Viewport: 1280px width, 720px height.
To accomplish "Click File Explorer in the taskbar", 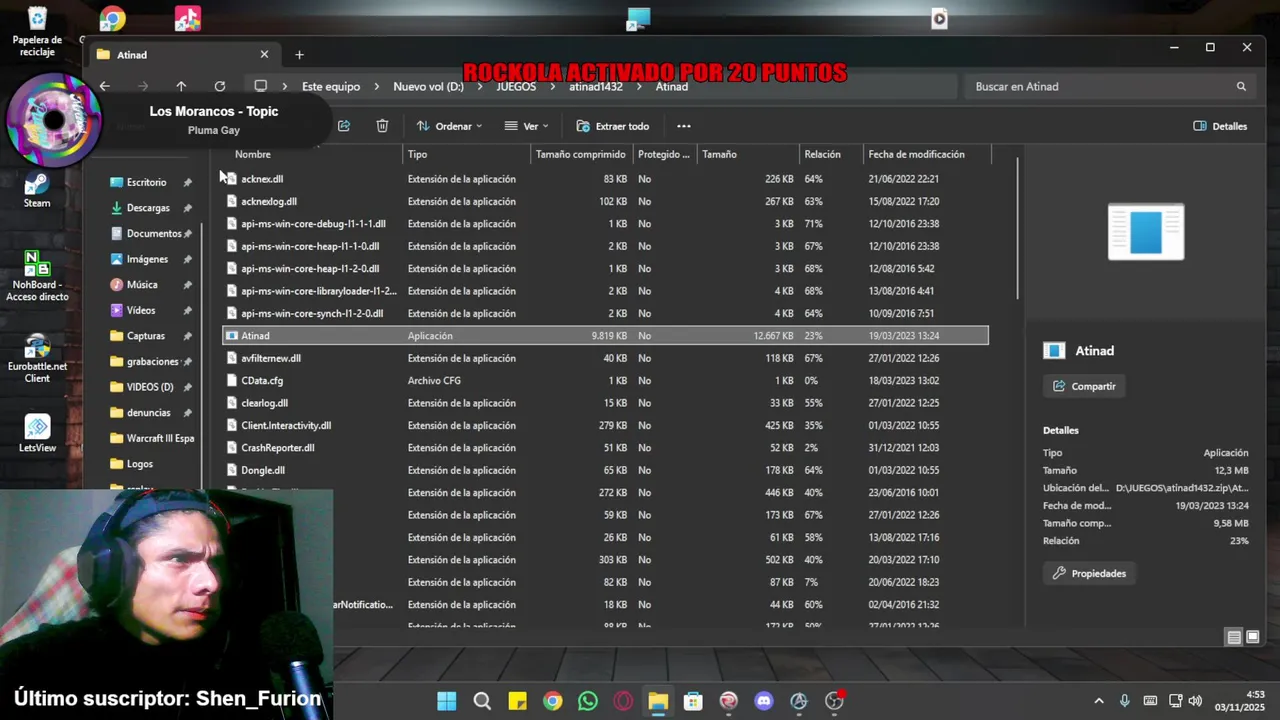I will click(658, 701).
